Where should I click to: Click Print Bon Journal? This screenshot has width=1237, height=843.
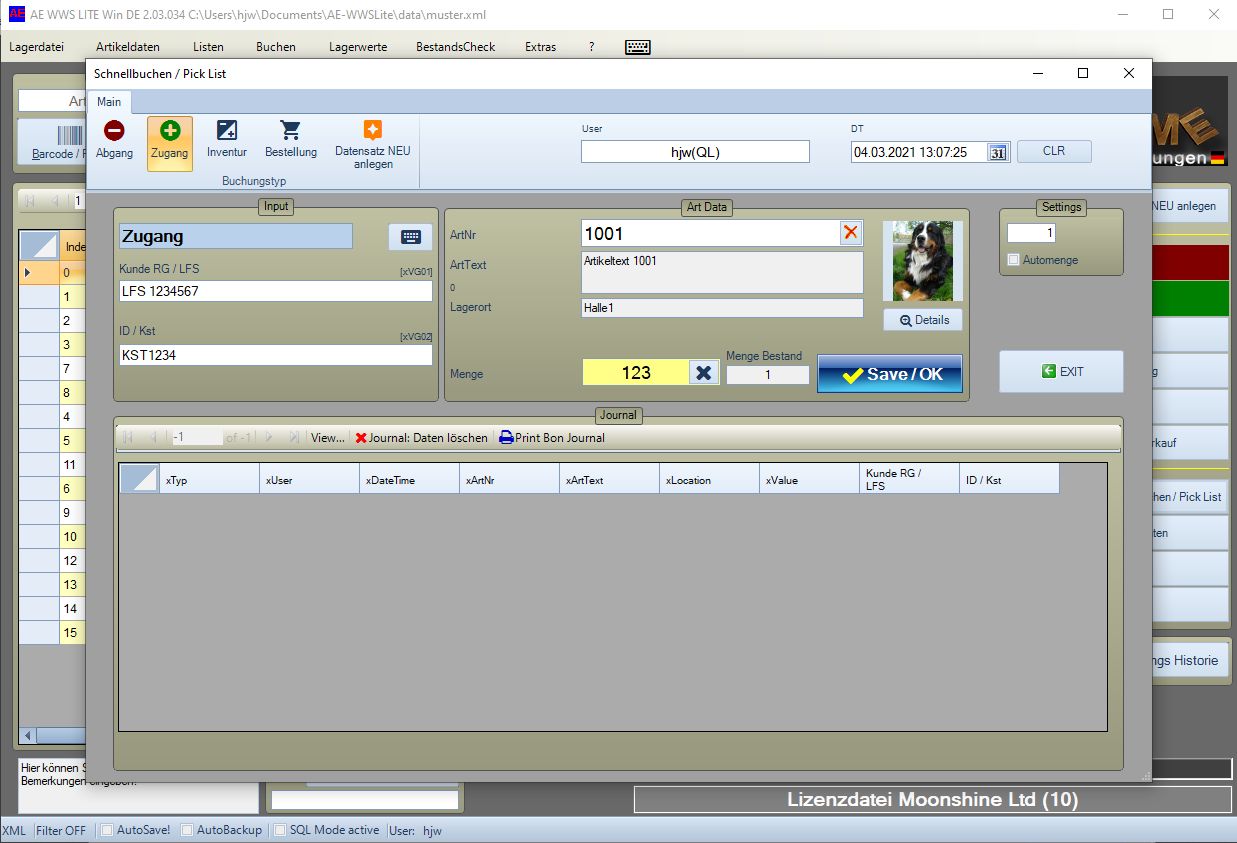(x=552, y=437)
